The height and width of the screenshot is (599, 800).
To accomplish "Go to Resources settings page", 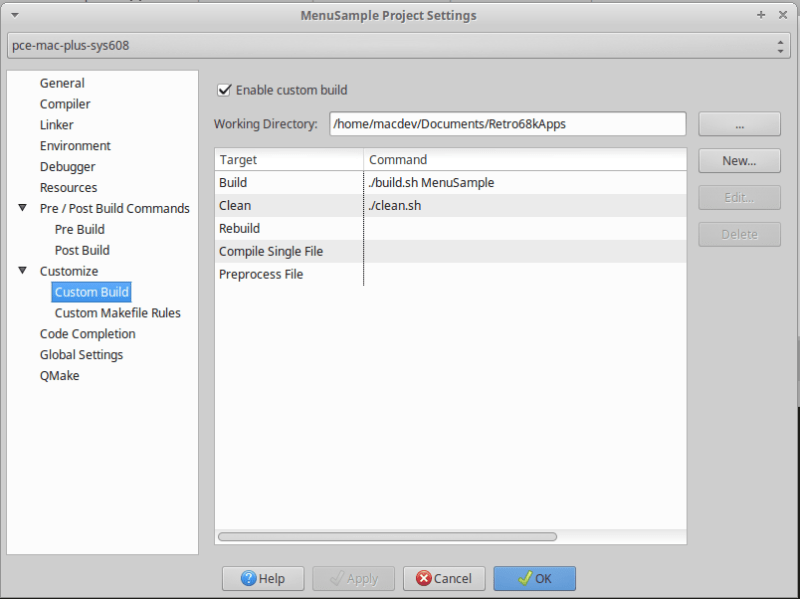I will 68,188.
